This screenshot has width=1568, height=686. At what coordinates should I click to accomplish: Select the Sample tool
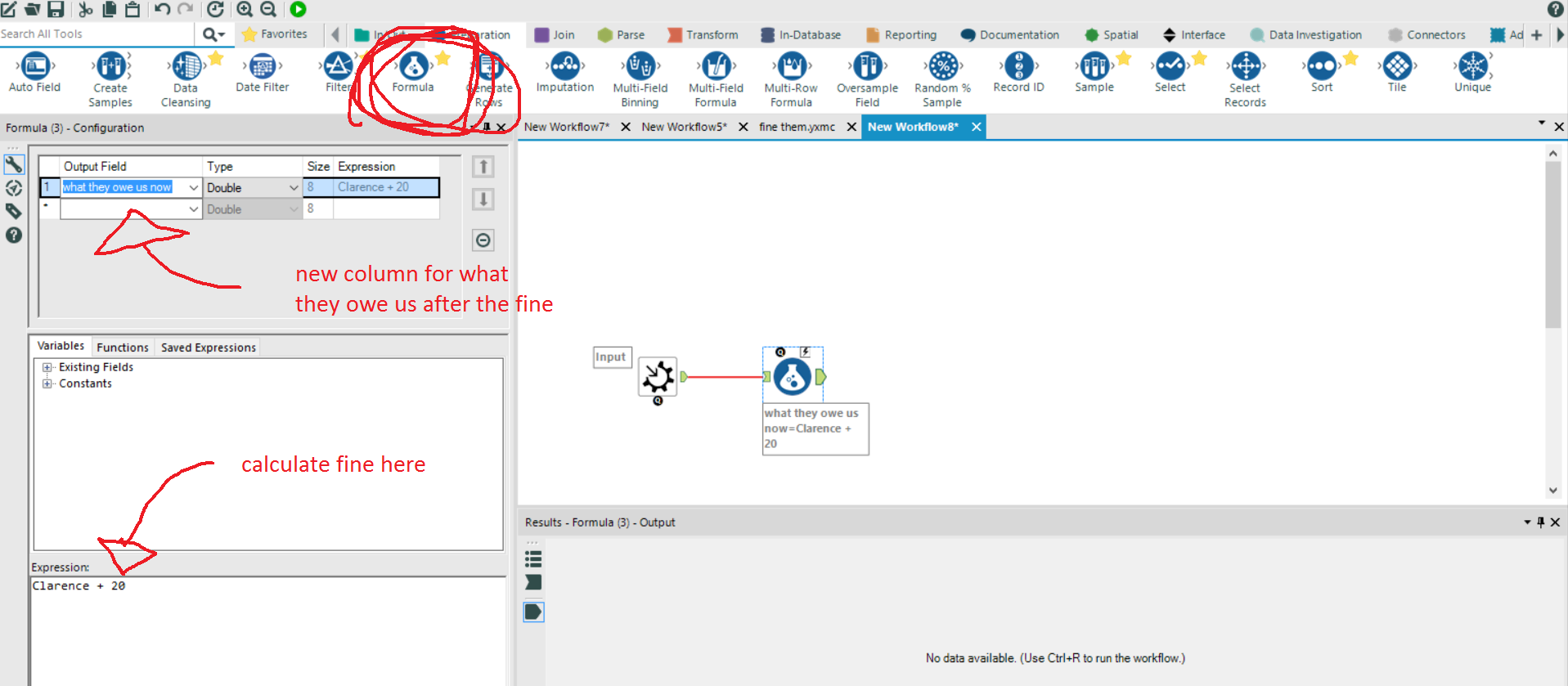click(x=1094, y=72)
